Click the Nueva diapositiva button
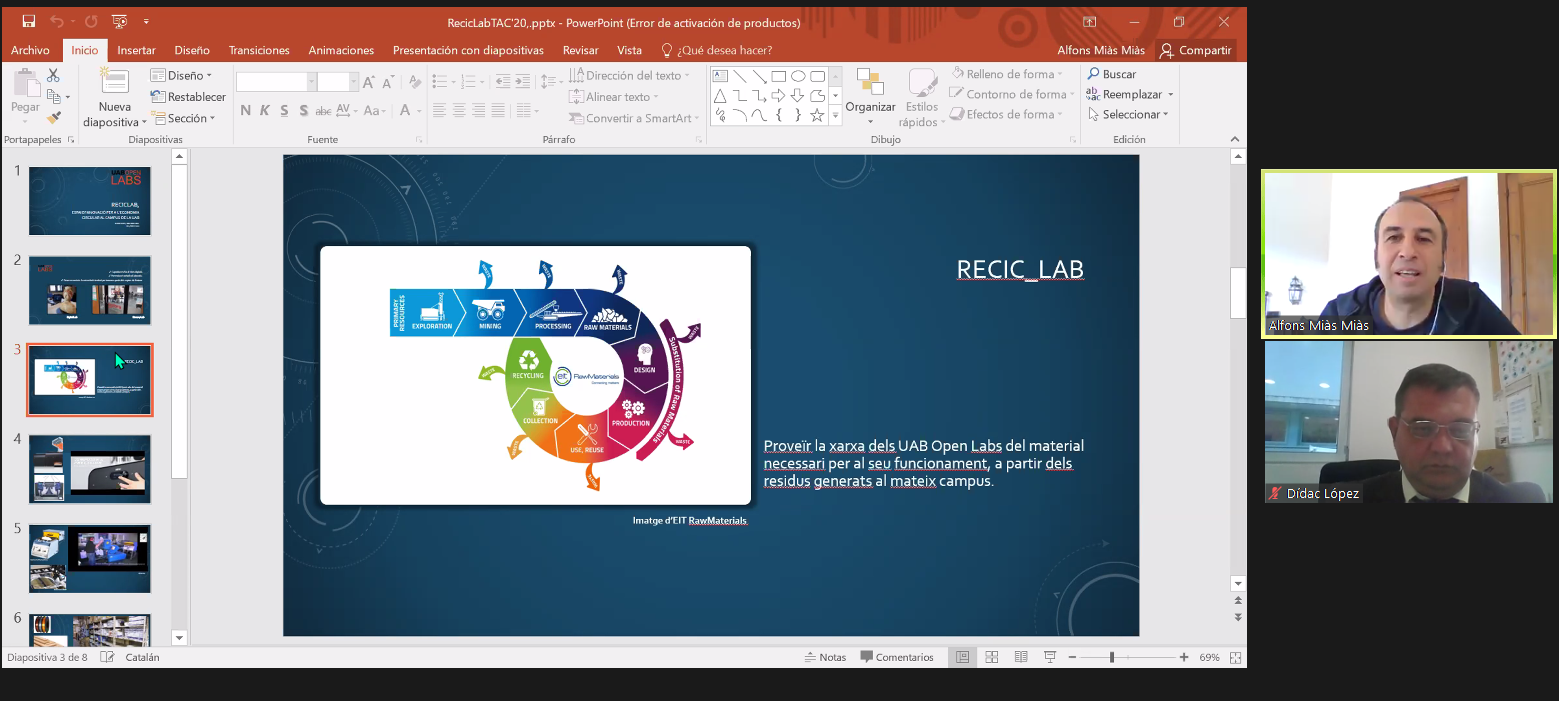The image size is (1559, 701). (x=115, y=98)
